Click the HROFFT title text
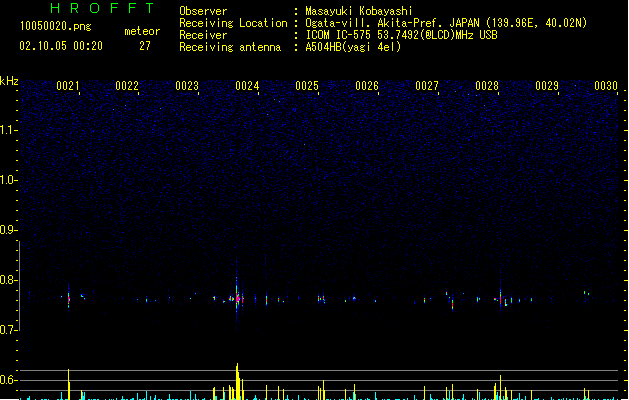The width and height of the screenshot is (629, 400). click(102, 8)
